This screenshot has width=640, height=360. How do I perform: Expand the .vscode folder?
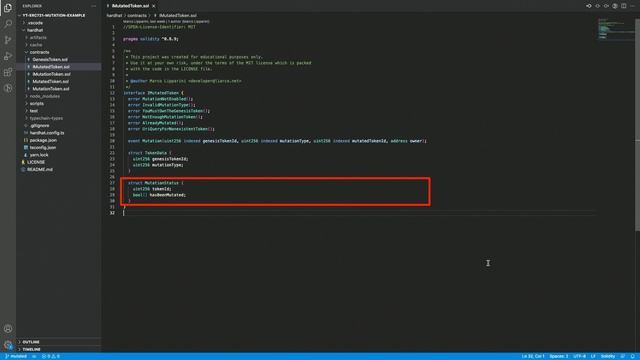35,23
